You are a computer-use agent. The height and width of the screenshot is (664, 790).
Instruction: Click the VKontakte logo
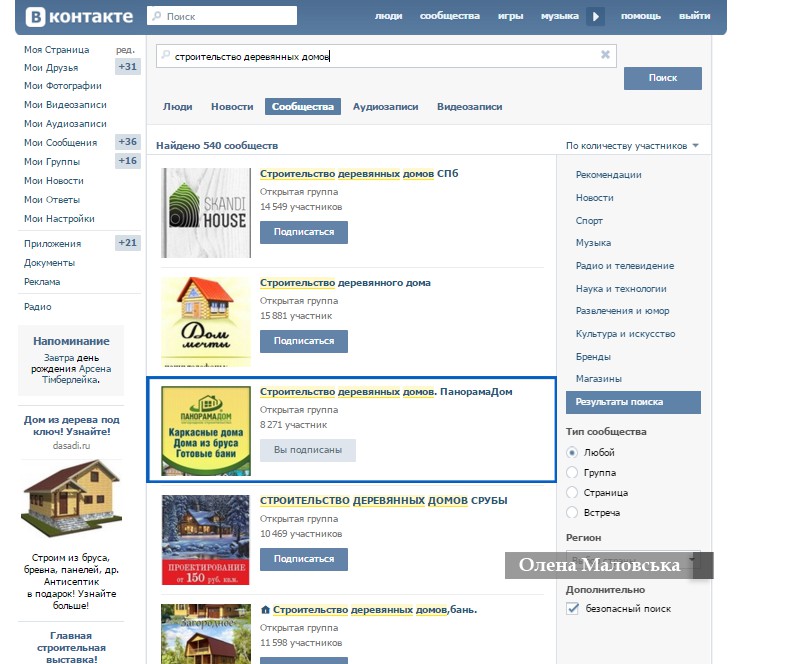[80, 16]
